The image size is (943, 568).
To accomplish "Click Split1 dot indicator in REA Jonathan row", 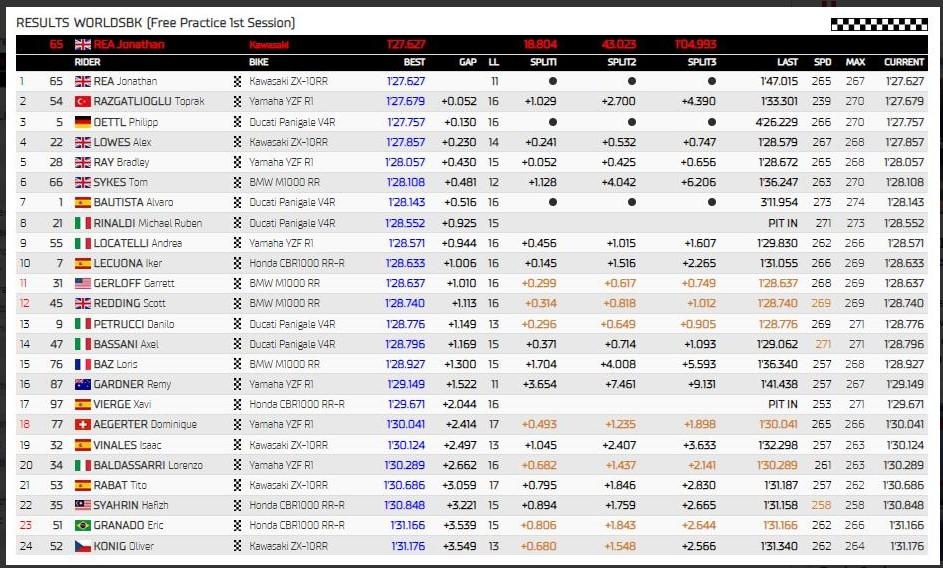I will pos(553,81).
